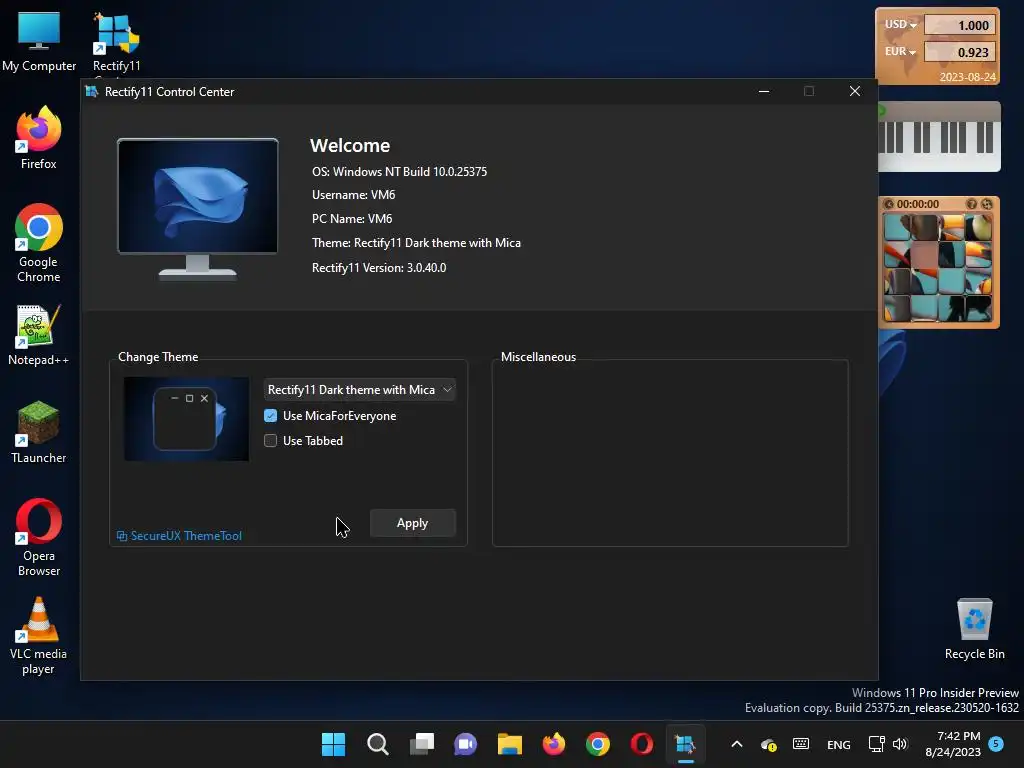Launch Firefox from the taskbar
This screenshot has height=768, width=1024.
pyautogui.click(x=554, y=744)
